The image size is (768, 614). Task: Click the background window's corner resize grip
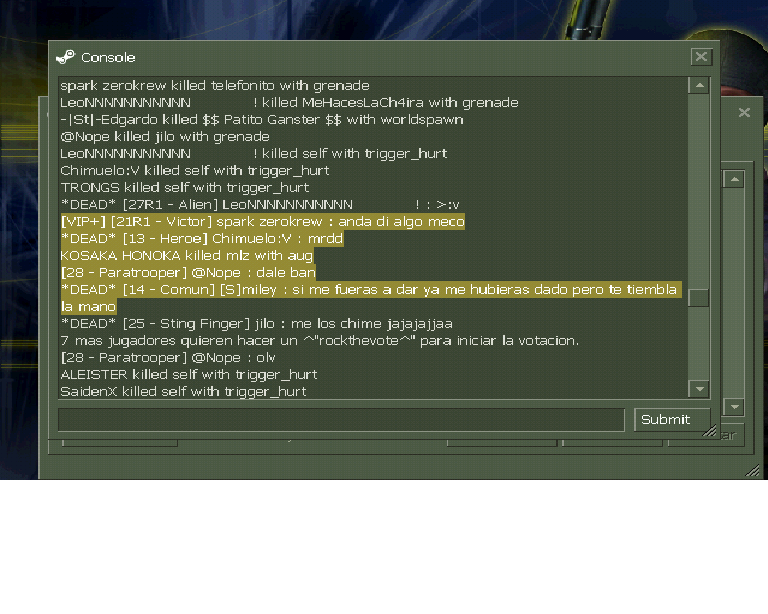(752, 471)
